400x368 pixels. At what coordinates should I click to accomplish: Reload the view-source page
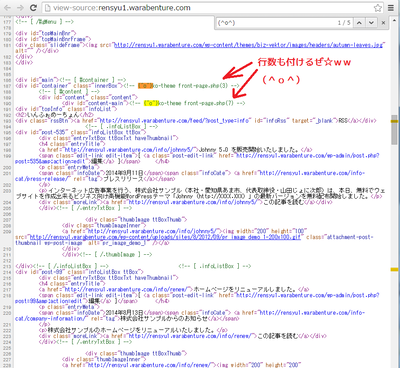33,8
